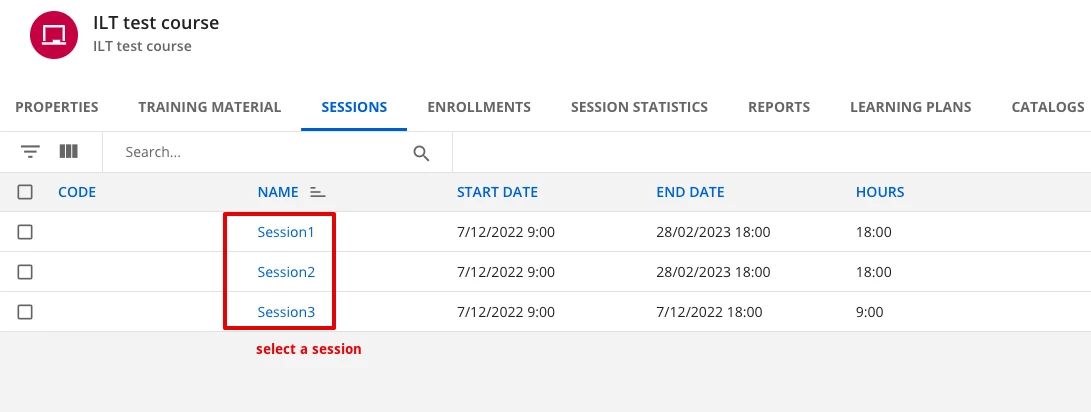
Task: Switch to the Reports tab
Action: pos(779,107)
